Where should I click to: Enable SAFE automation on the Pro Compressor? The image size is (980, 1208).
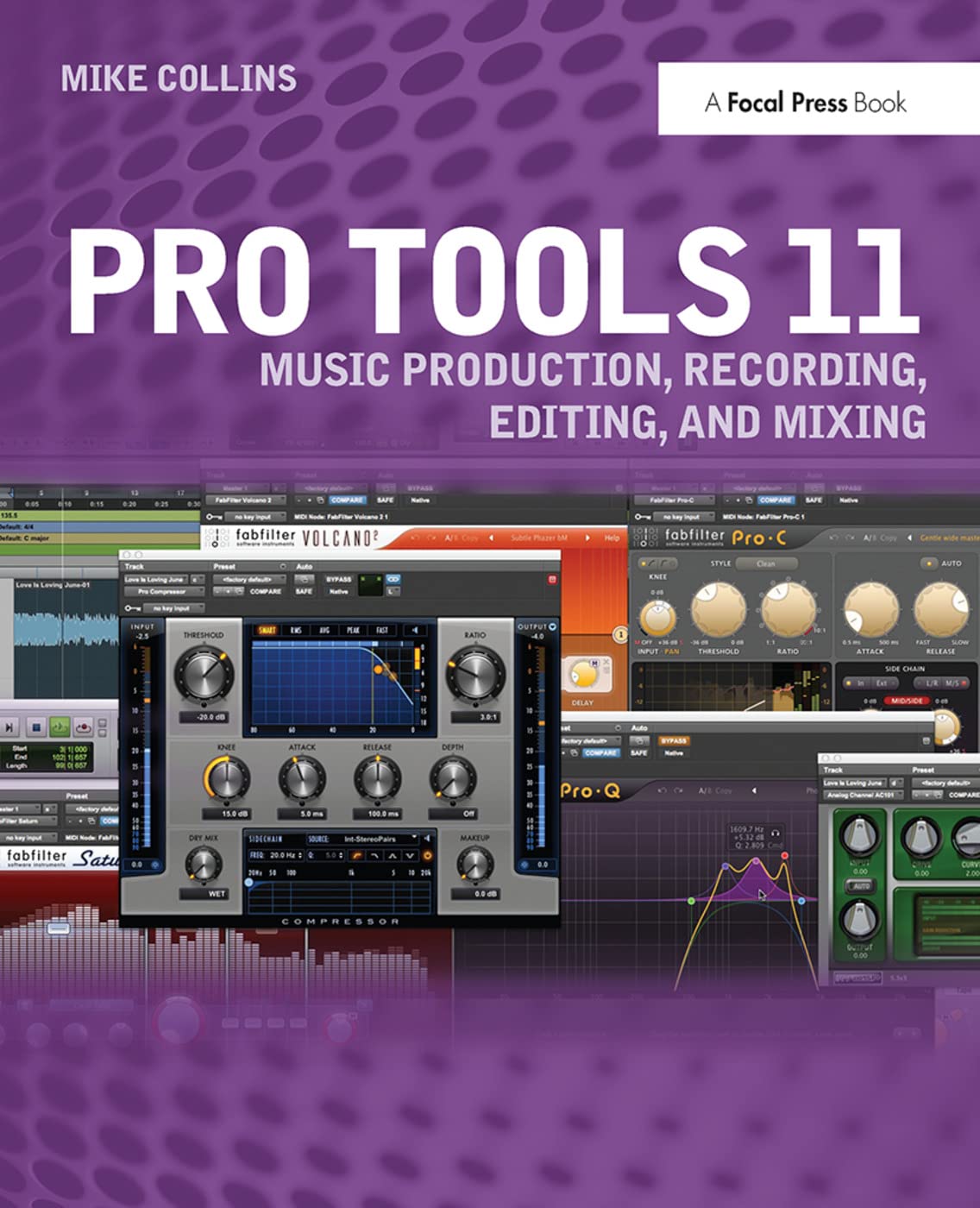coord(304,592)
